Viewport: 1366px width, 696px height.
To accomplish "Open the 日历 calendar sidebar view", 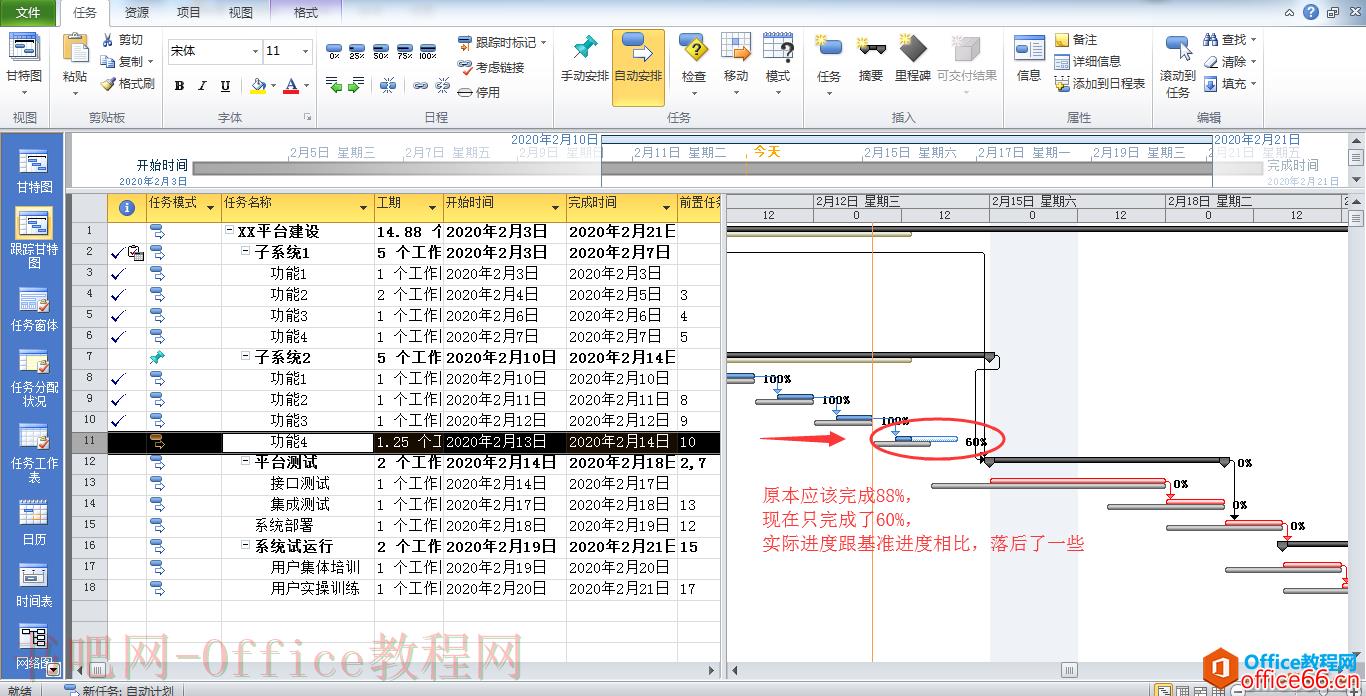I will click(x=34, y=522).
